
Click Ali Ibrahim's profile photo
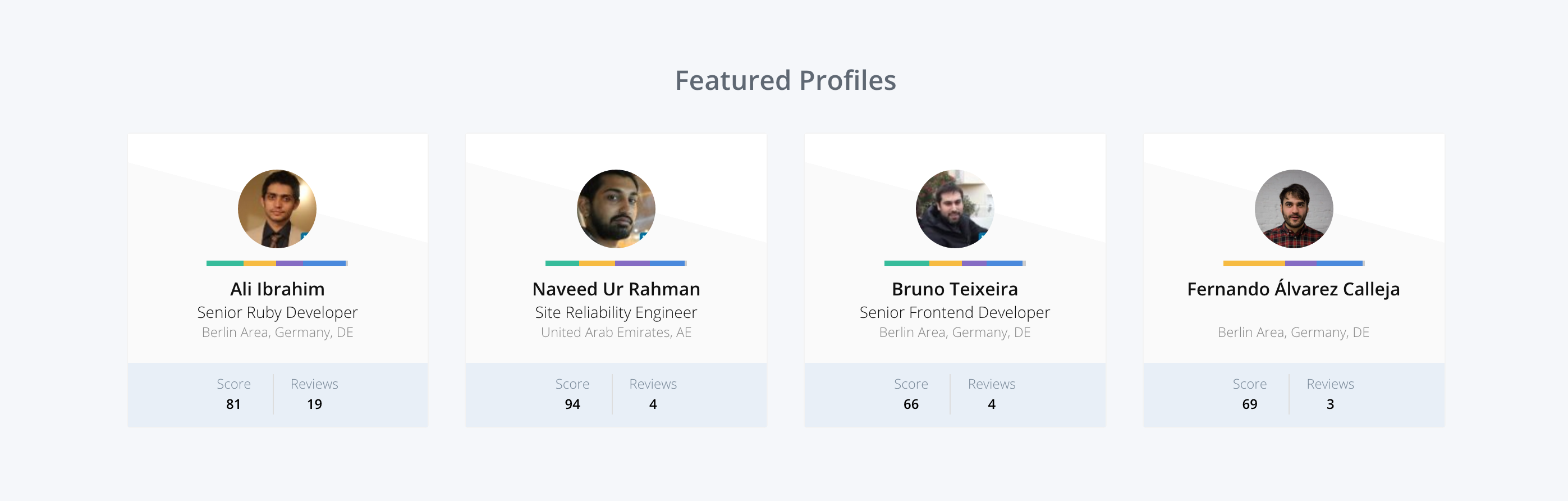click(x=277, y=208)
